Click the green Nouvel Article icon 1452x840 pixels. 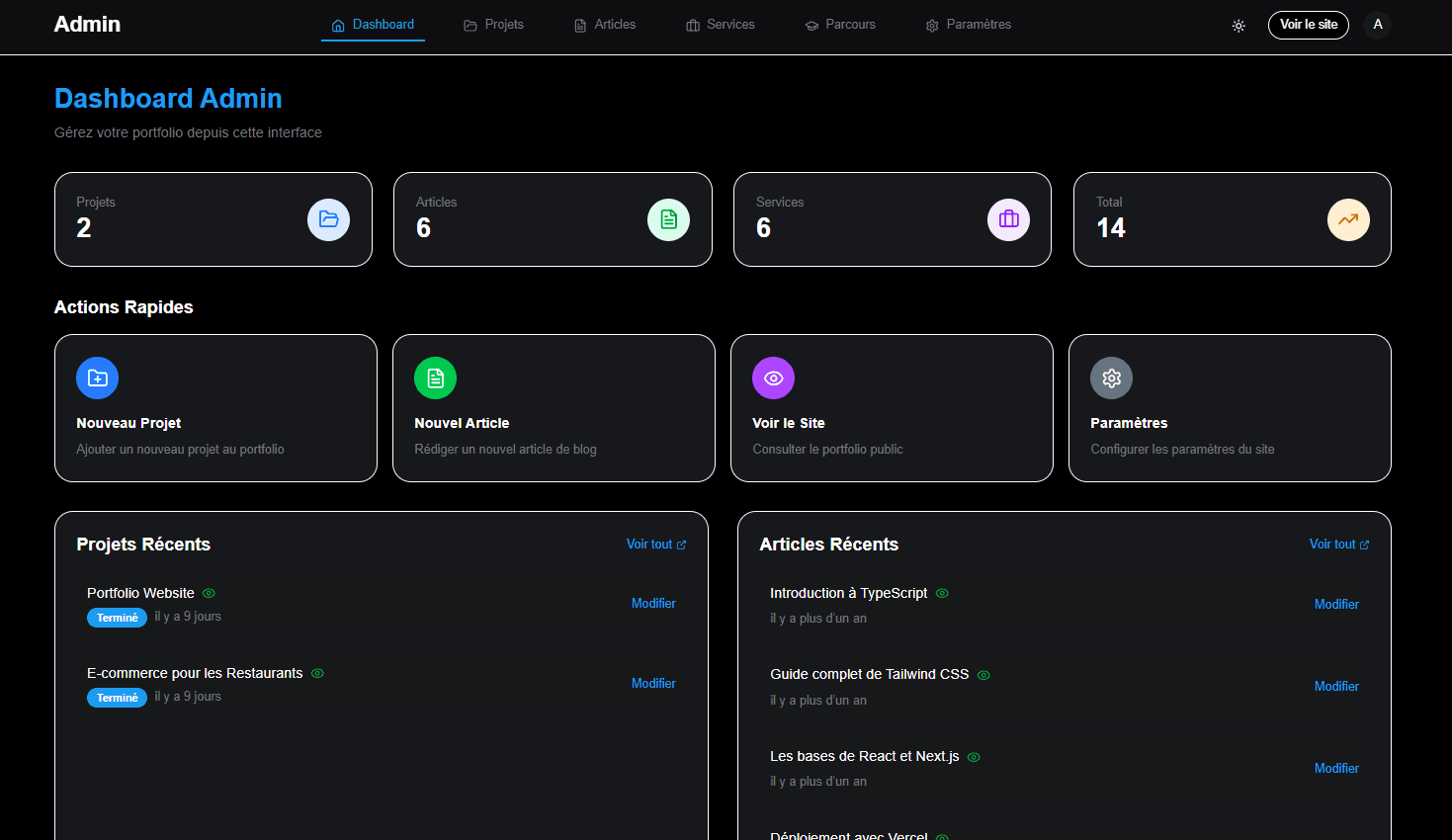[435, 378]
